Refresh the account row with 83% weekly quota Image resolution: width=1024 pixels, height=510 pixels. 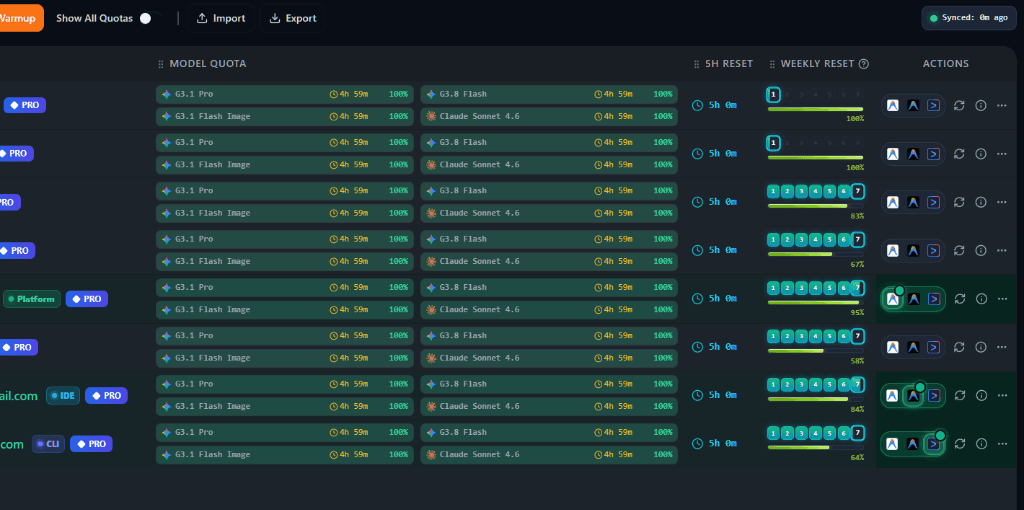959,202
